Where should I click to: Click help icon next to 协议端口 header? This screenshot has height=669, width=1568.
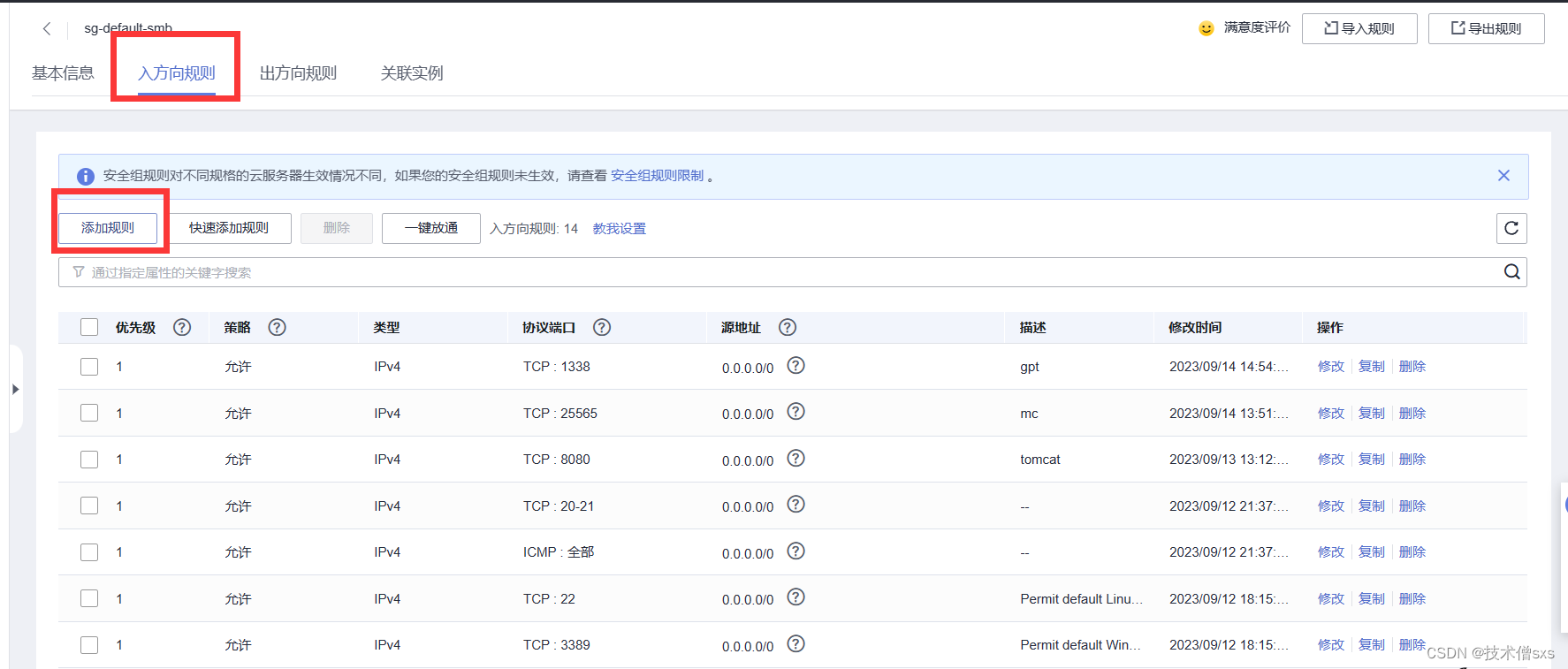tap(602, 328)
